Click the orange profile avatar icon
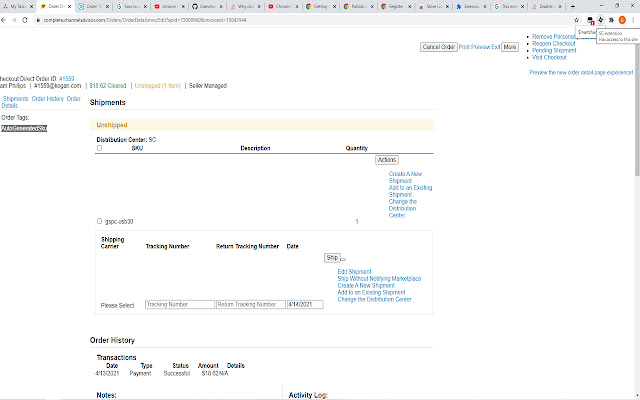The image size is (640, 400). 621,20
